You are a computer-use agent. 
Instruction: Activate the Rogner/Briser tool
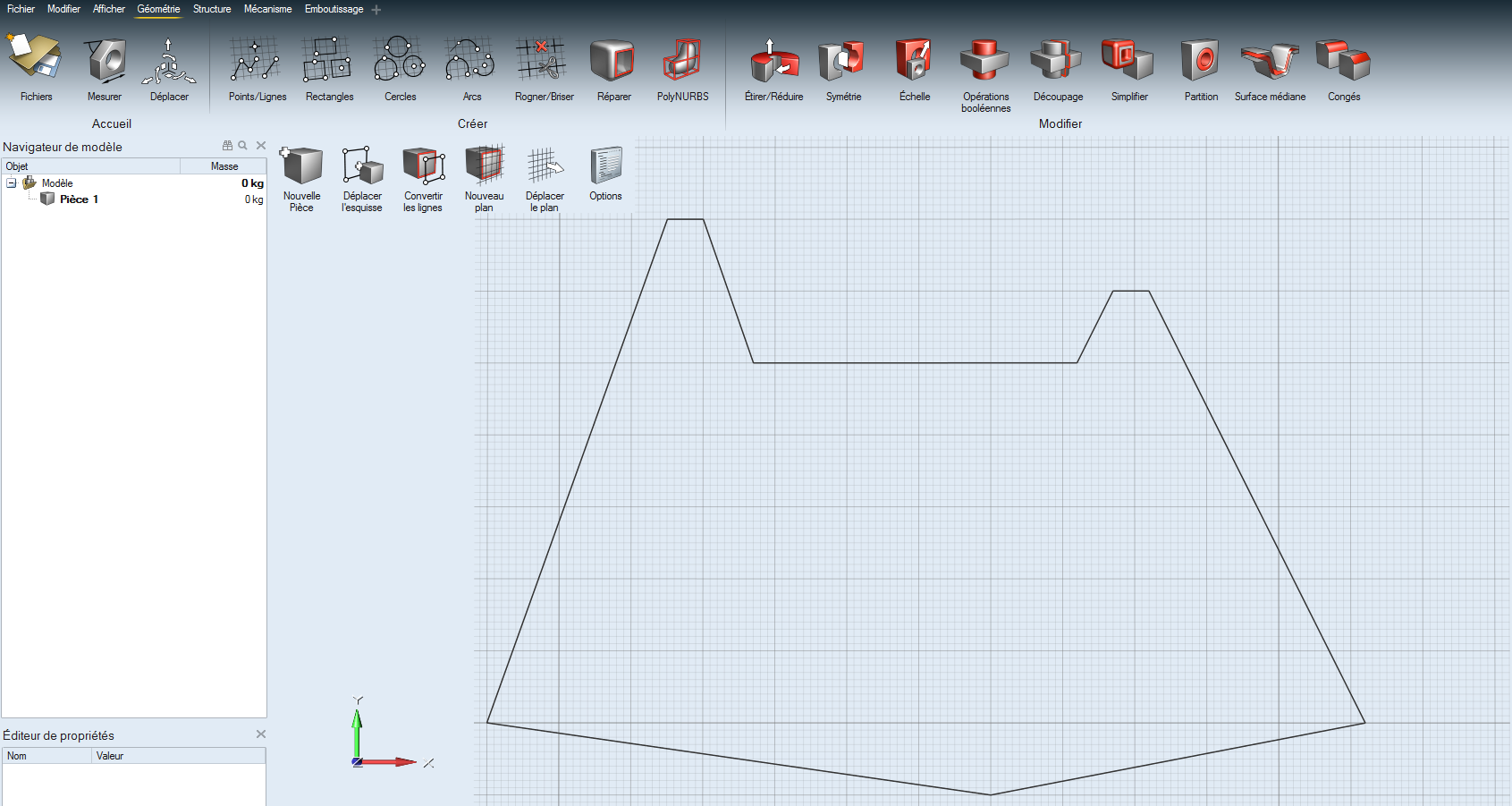click(542, 60)
